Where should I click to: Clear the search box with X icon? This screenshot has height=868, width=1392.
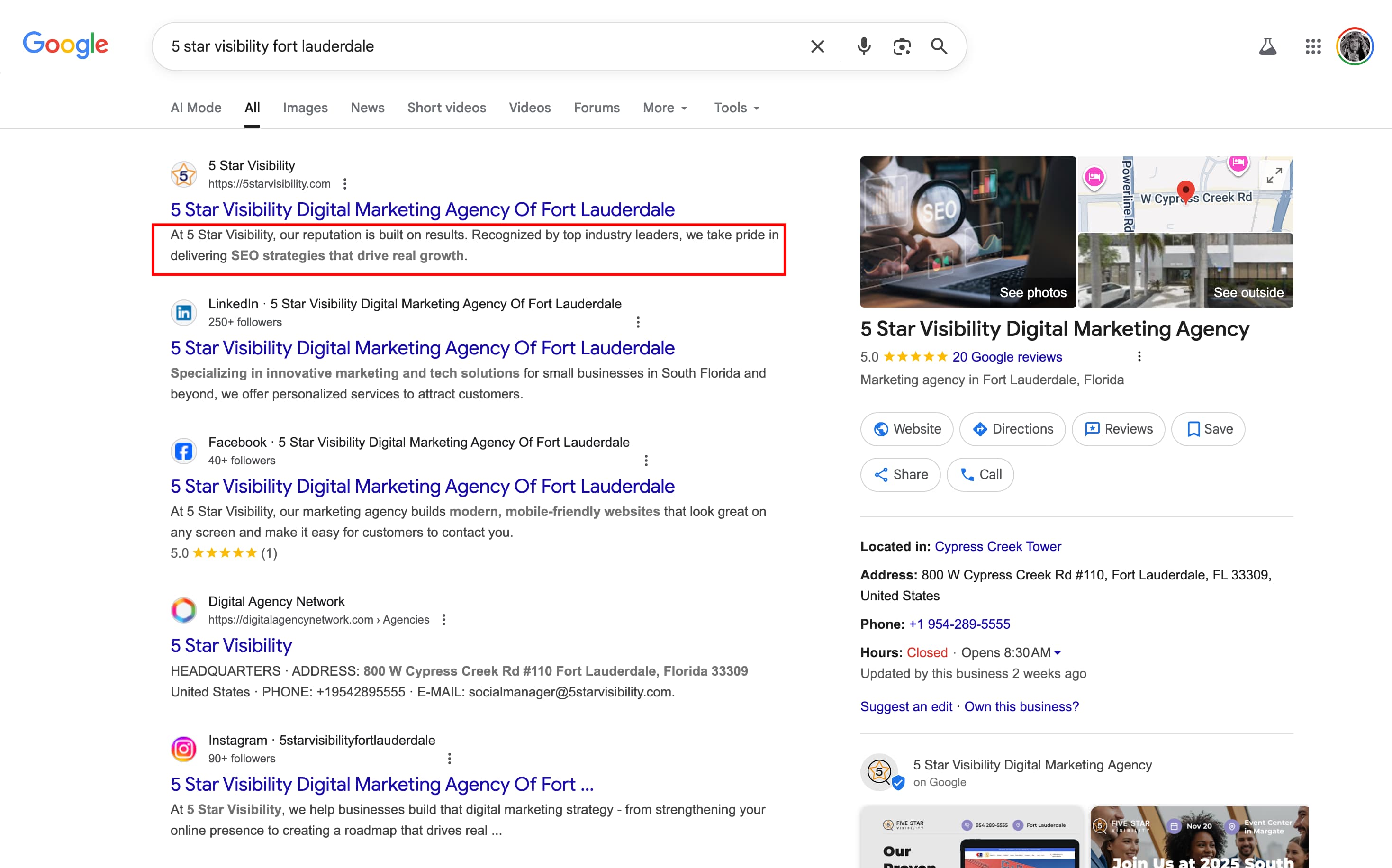coord(817,46)
